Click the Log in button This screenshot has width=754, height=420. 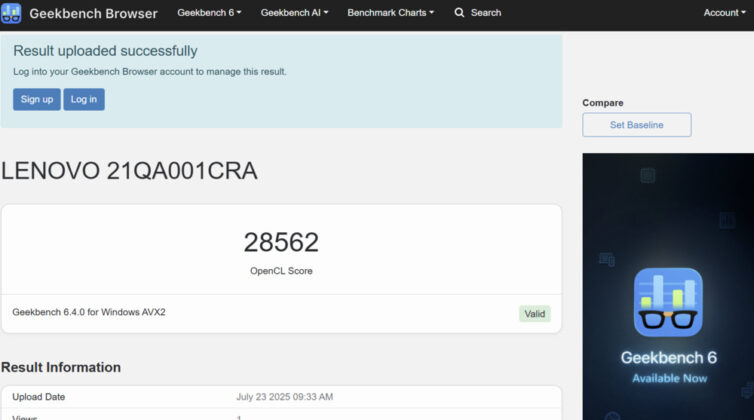point(84,99)
